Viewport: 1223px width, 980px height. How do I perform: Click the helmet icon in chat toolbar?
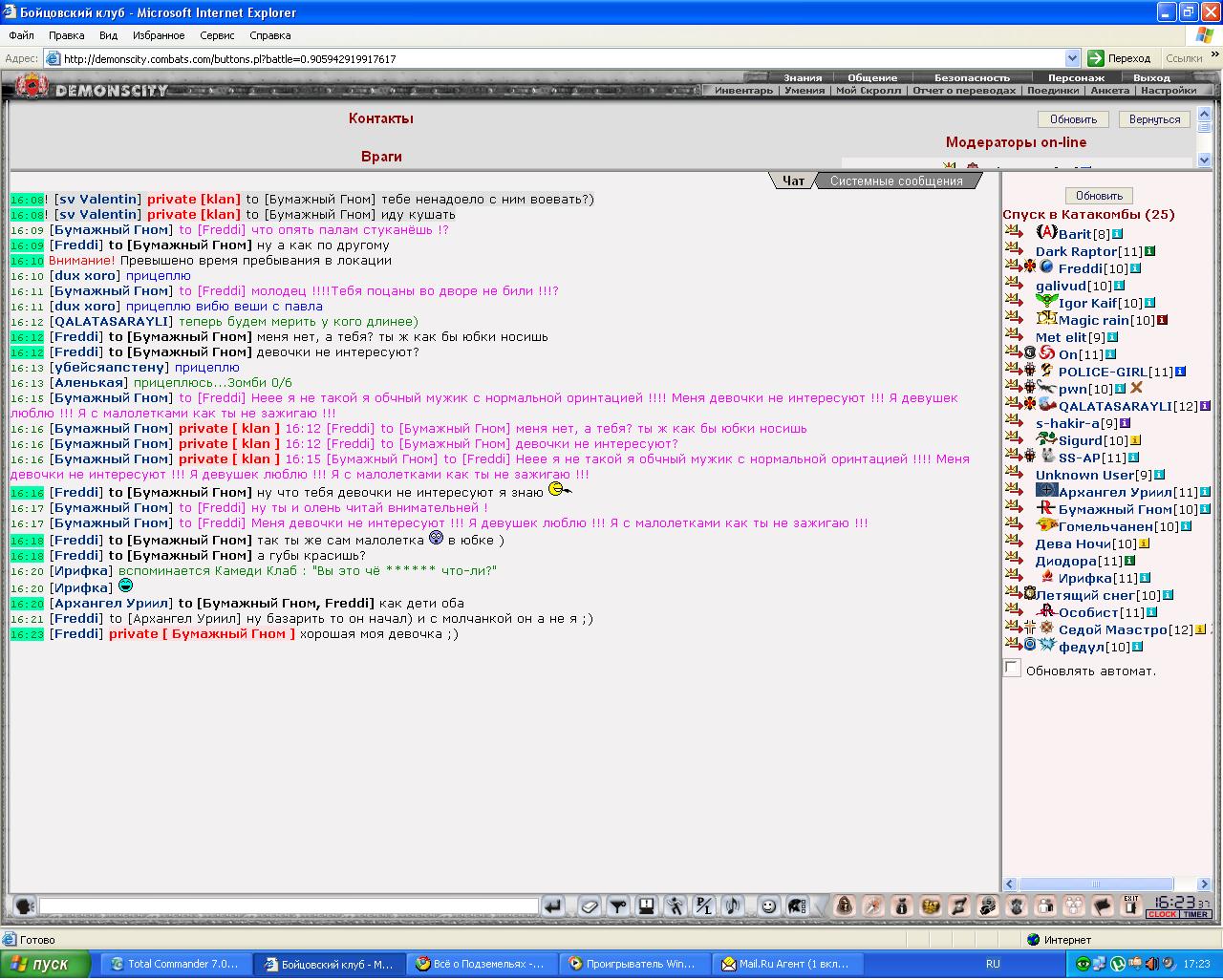[x=798, y=905]
